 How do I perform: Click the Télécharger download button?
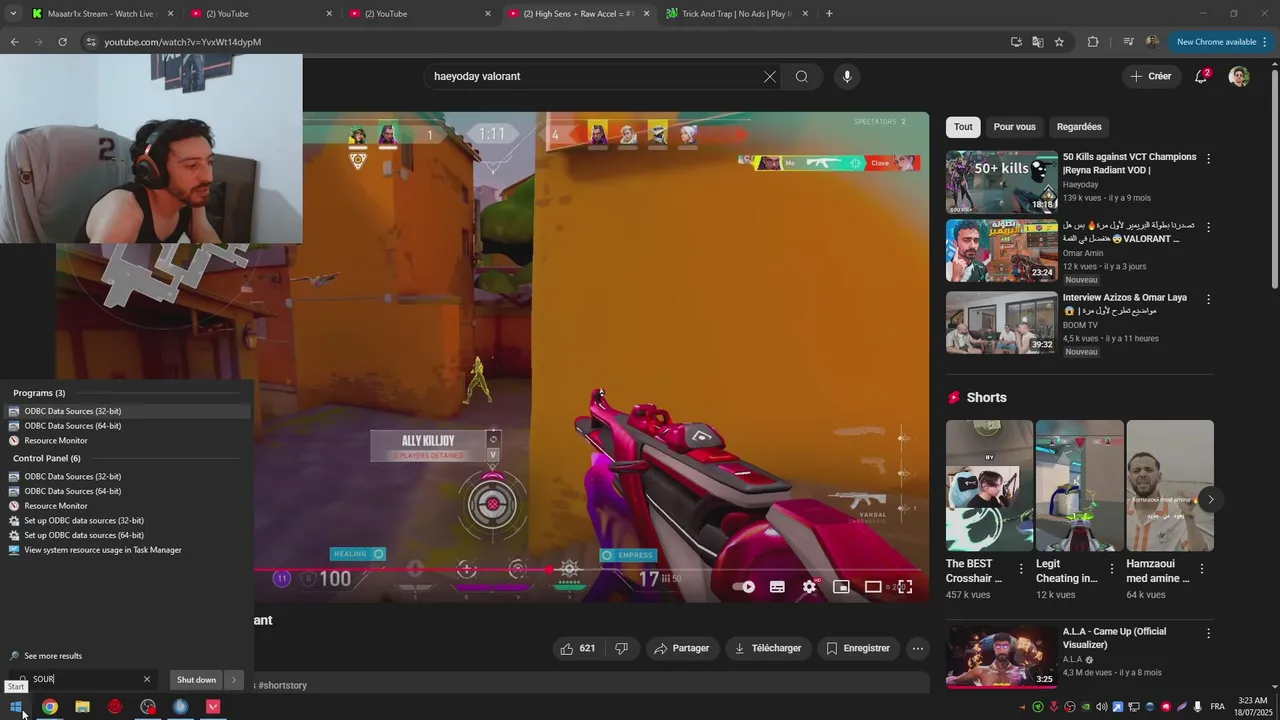pos(767,648)
